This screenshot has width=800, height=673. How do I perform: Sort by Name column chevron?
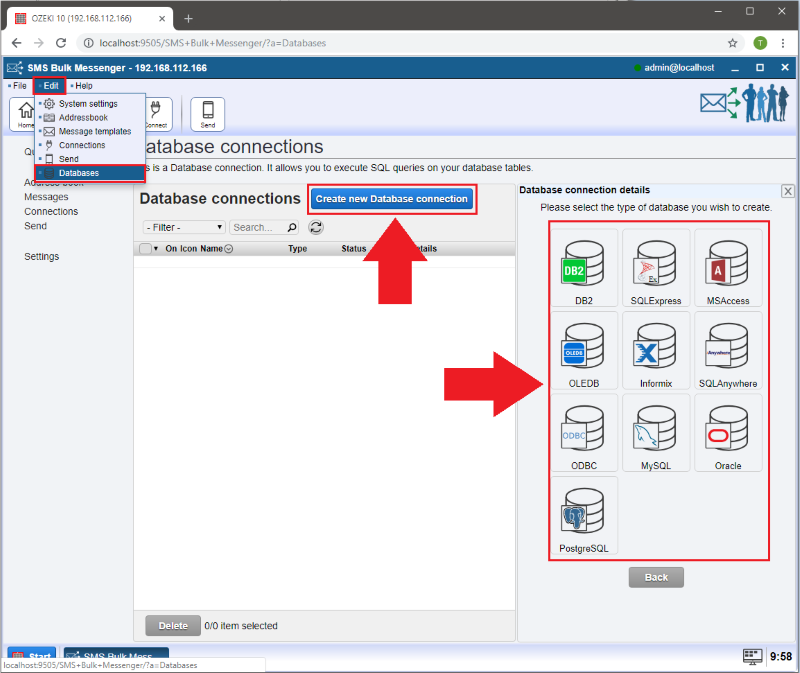point(229,249)
